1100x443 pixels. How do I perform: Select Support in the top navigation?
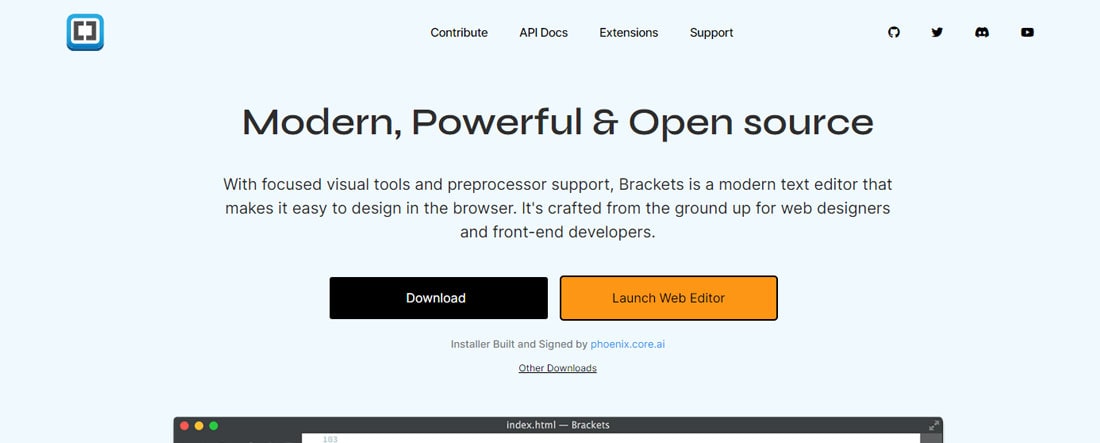(711, 33)
